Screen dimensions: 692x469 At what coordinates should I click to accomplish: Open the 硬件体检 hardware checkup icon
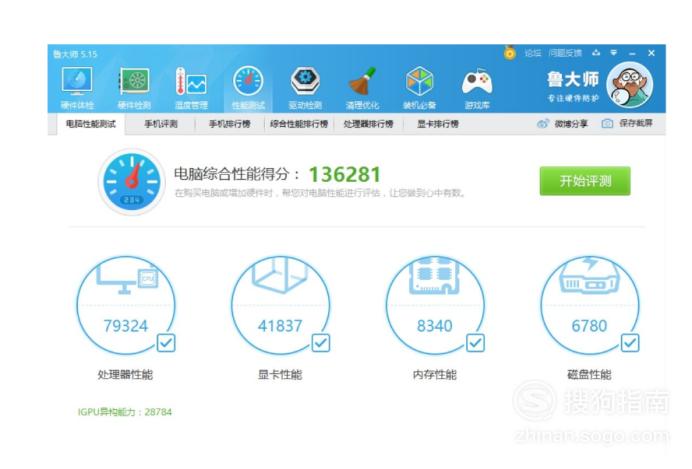point(77,81)
